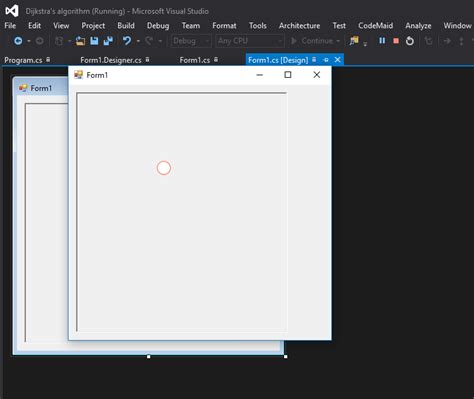Close the Form1.cs [Design] tab
Image resolution: width=474 pixels, height=399 pixels.
point(338,60)
